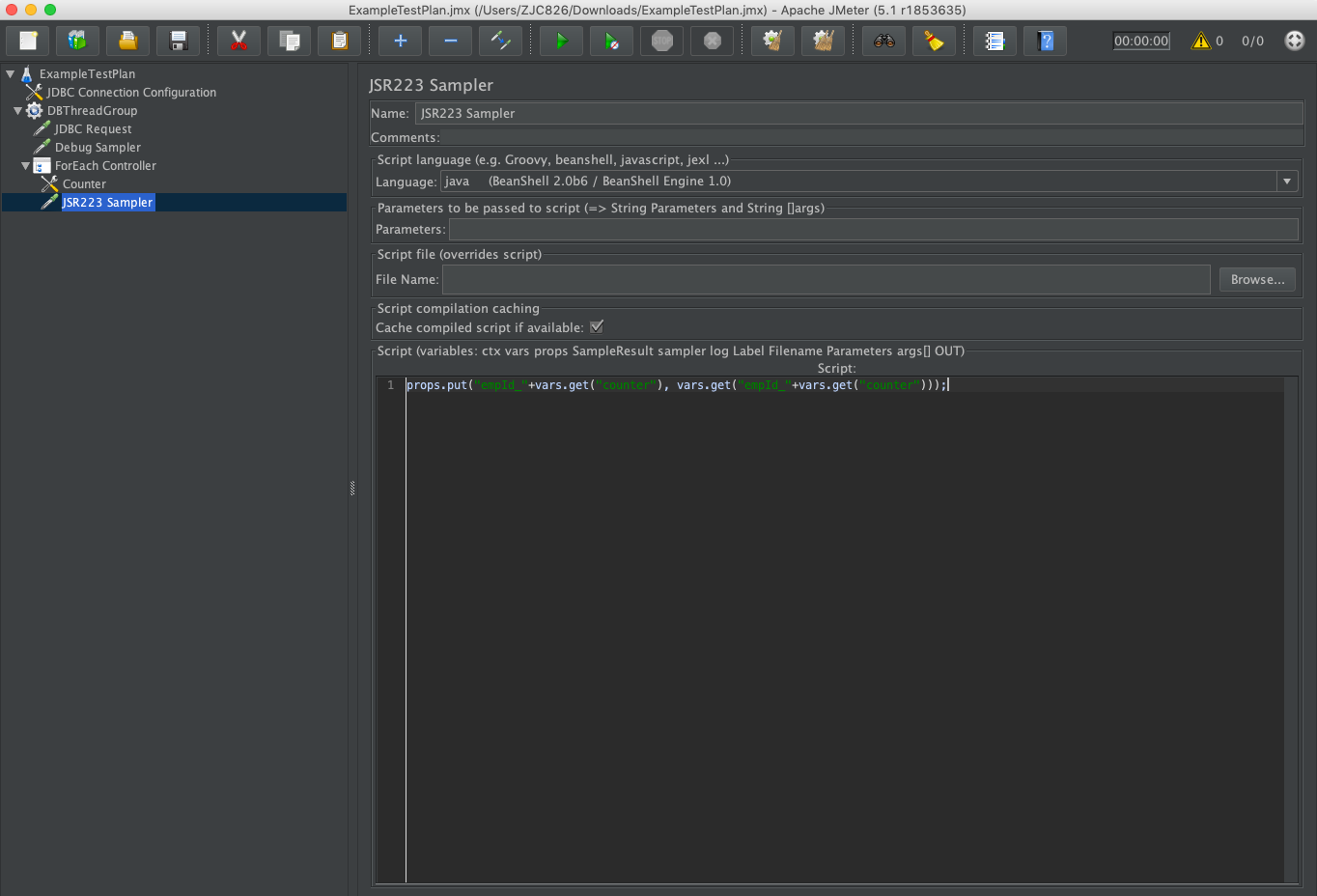
Task: Click the 0/0 active threads counter
Action: (1252, 41)
